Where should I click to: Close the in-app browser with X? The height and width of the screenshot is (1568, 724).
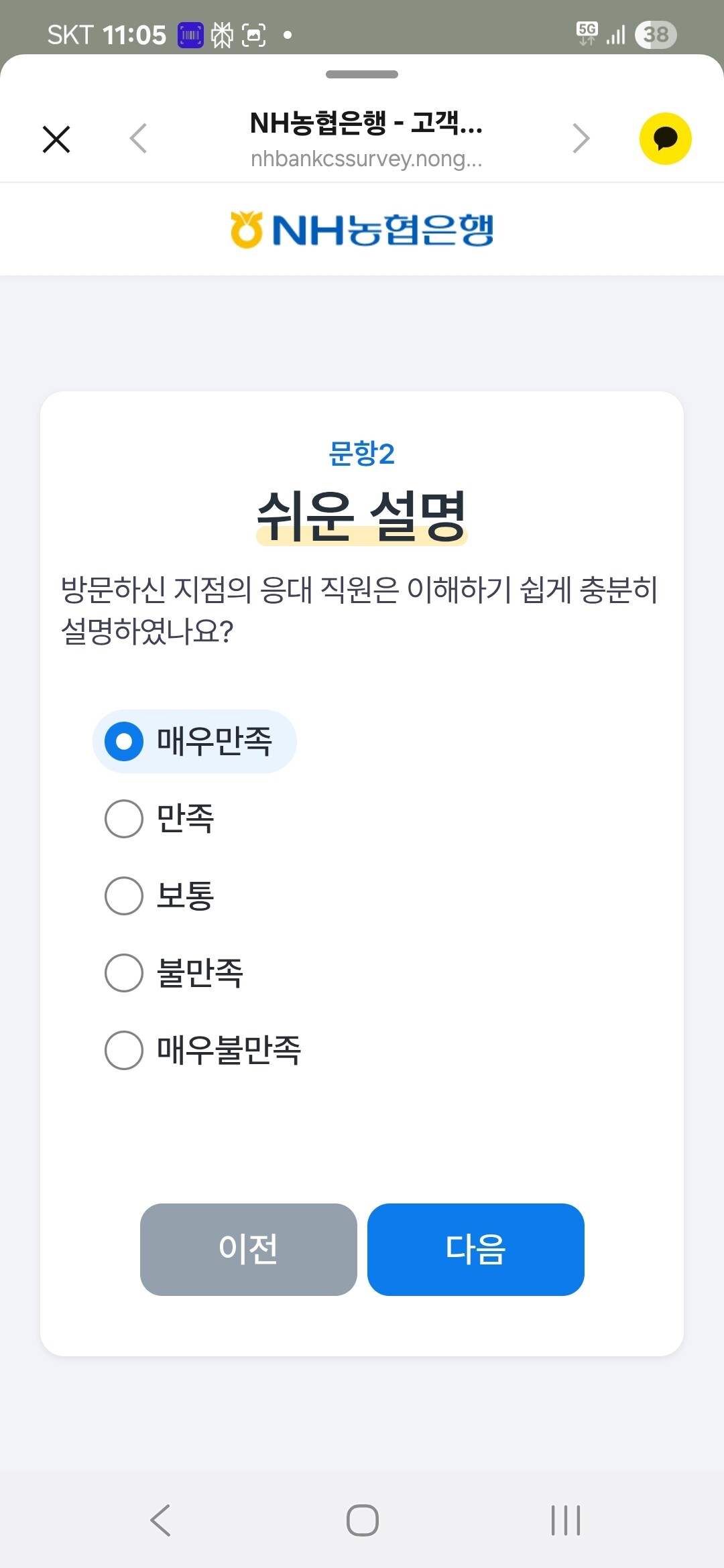[x=56, y=139]
